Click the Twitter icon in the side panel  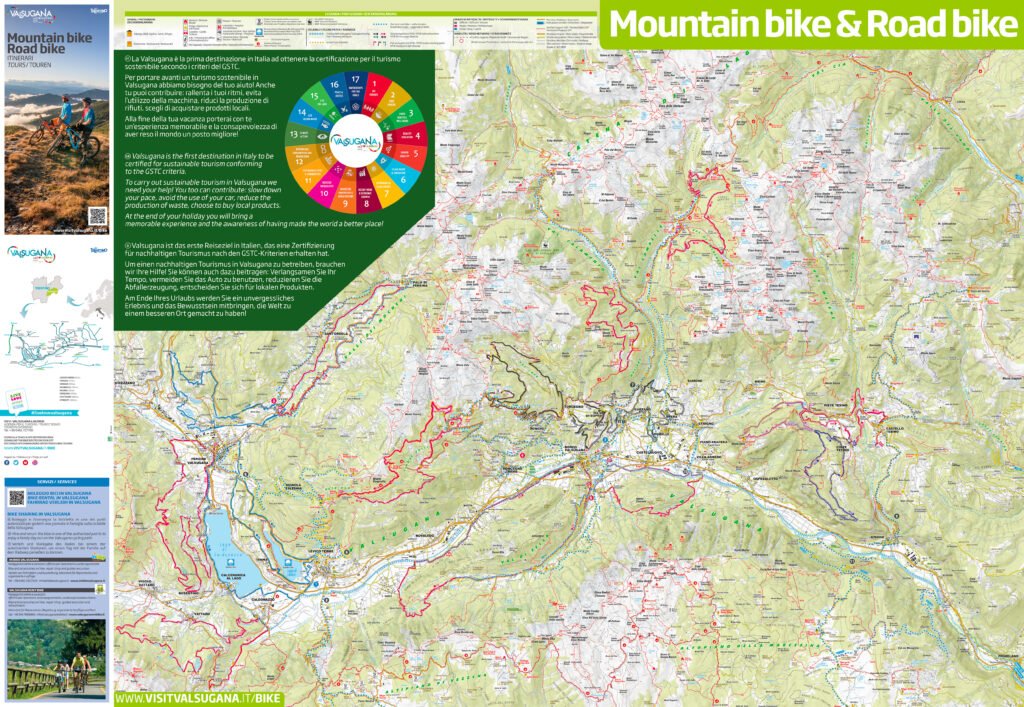pyautogui.click(x=16, y=462)
